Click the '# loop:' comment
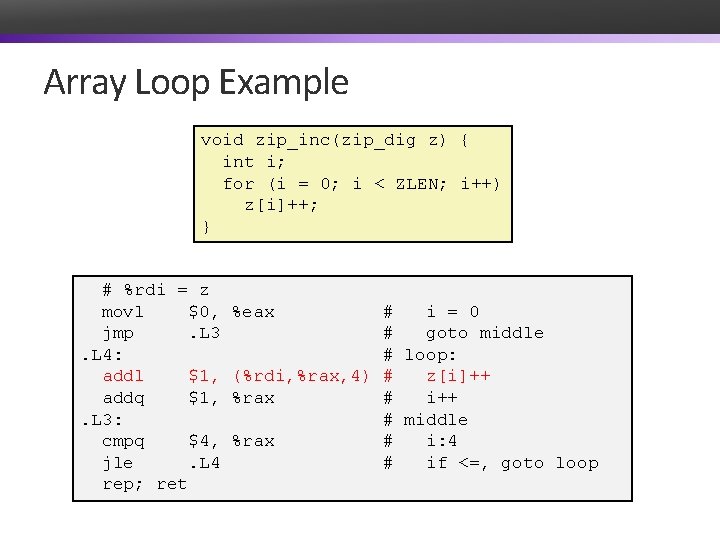The image size is (720, 540). [x=420, y=355]
